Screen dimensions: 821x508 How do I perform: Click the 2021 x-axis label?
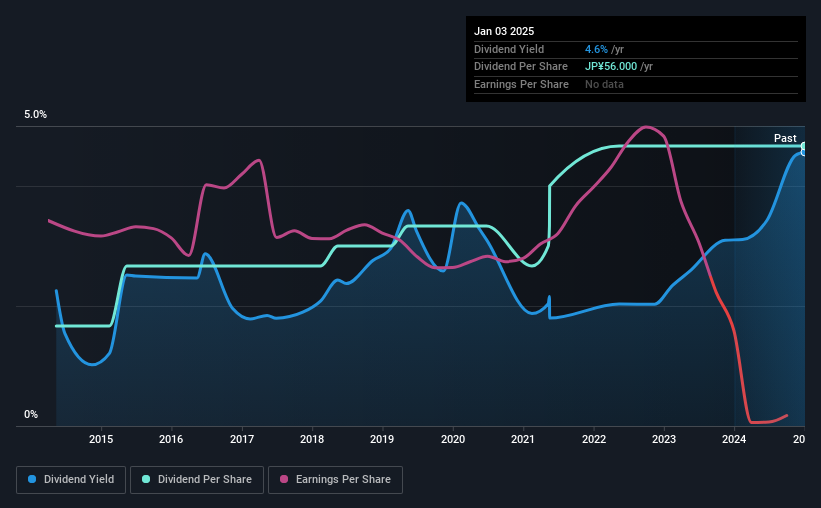[x=523, y=439]
